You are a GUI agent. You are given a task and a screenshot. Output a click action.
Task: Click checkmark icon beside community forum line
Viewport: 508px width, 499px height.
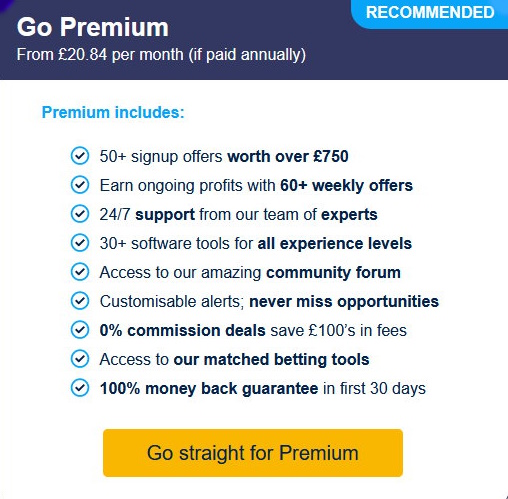click(x=80, y=272)
